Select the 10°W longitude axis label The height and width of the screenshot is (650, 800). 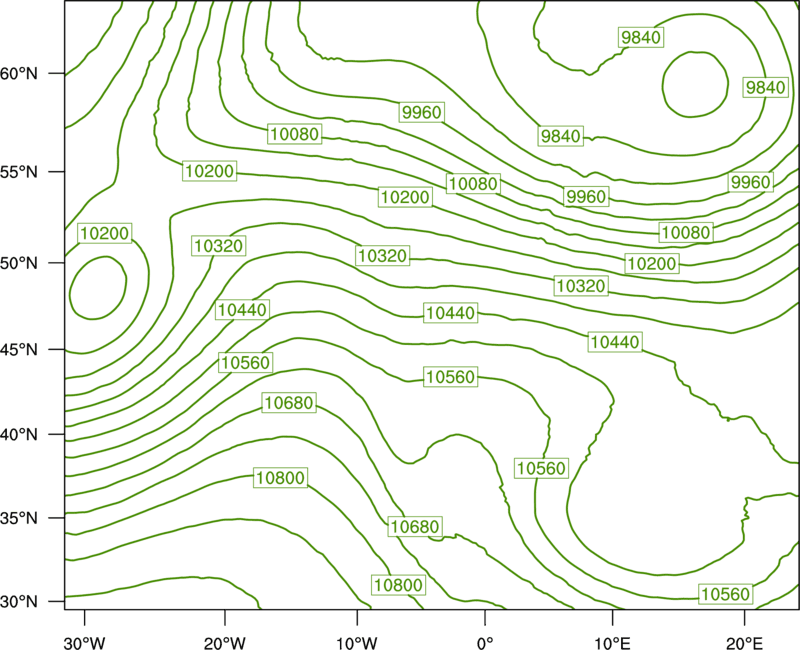357,643
